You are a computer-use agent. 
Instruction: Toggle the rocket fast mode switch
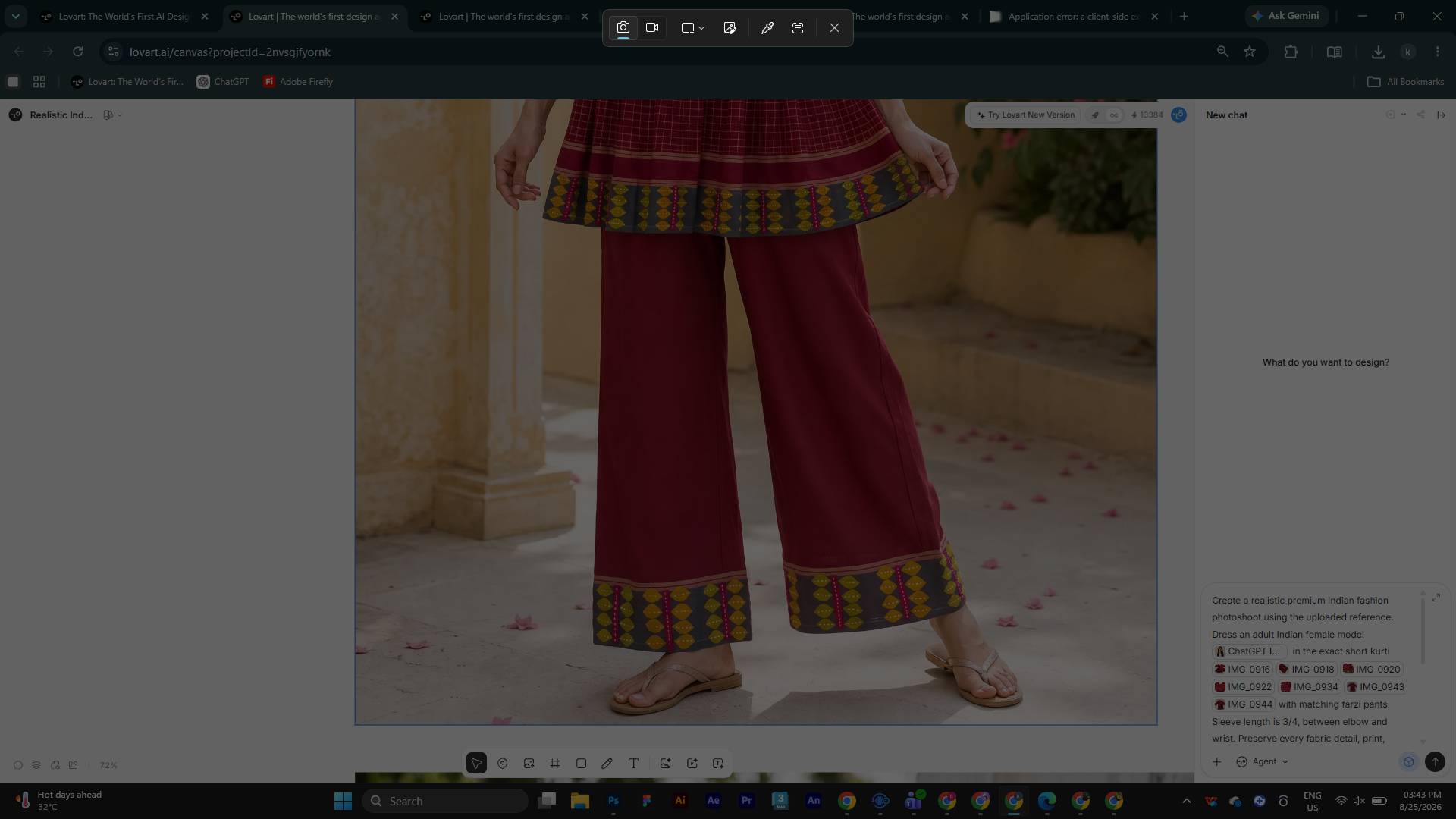coord(1094,115)
